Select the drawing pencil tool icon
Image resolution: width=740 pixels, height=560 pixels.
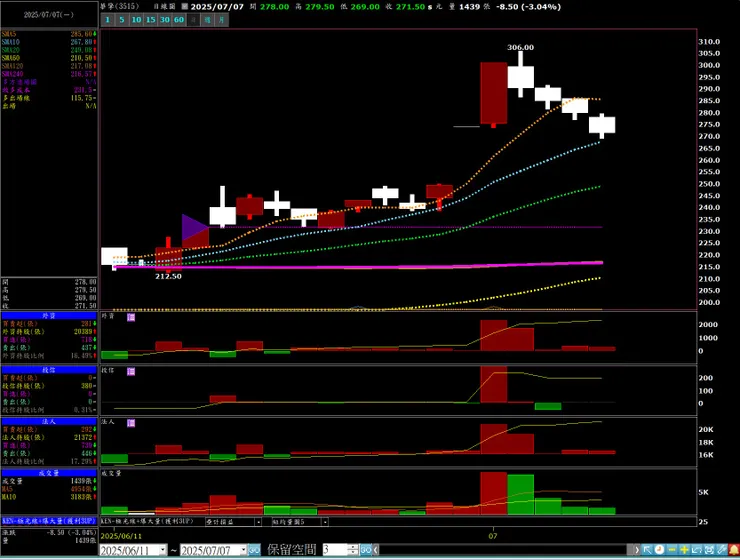721,550
